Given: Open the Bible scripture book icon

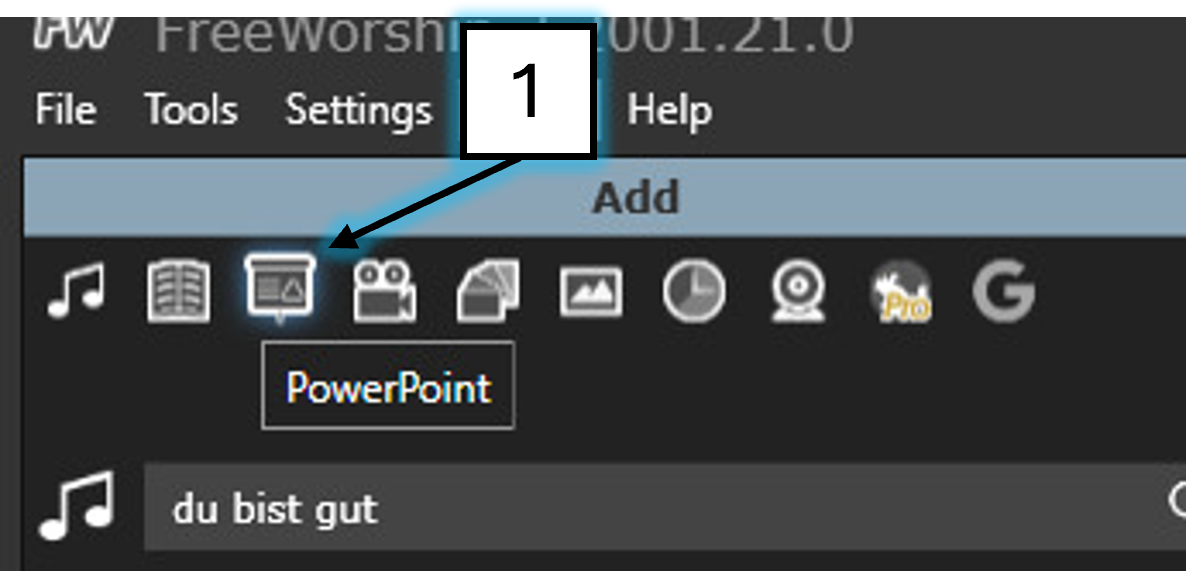Looking at the screenshot, I should tap(179, 291).
